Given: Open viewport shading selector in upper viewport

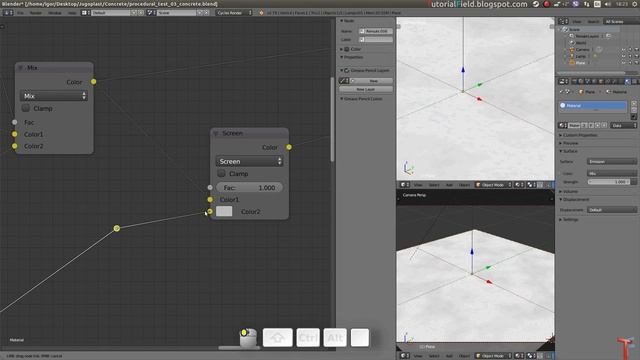Looking at the screenshot, I should point(519,185).
